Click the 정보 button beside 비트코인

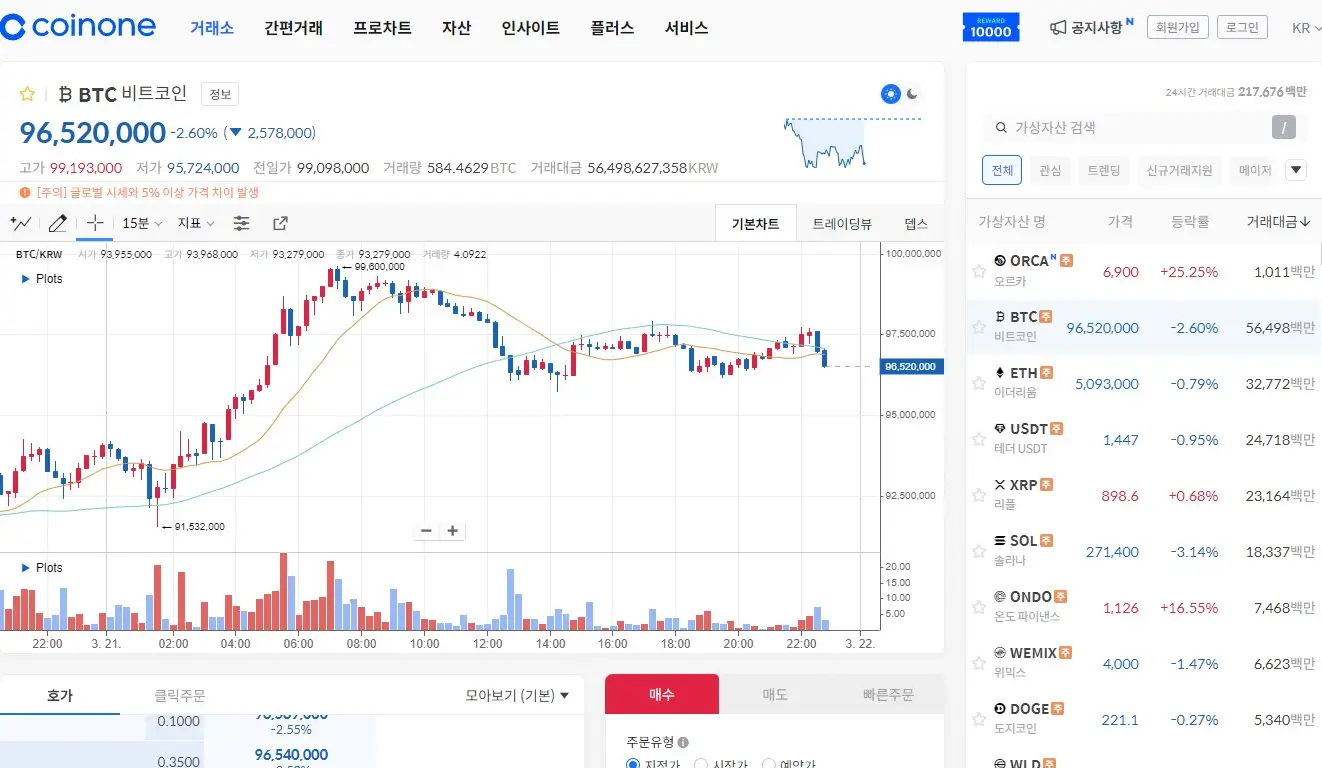(x=220, y=94)
